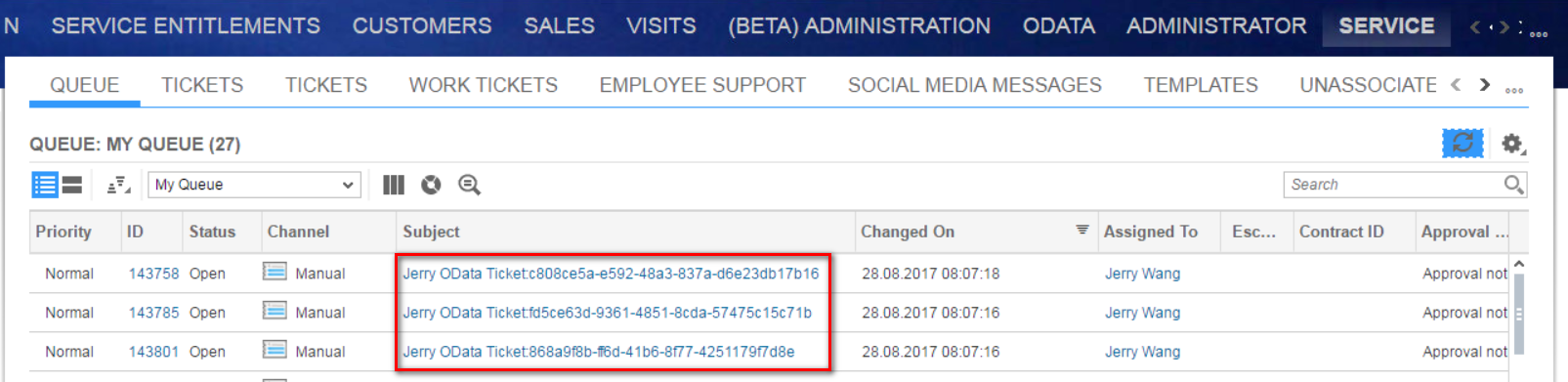1568x382 pixels.
Task: Open subject ending d6e23db17b16
Action: [x=611, y=274]
